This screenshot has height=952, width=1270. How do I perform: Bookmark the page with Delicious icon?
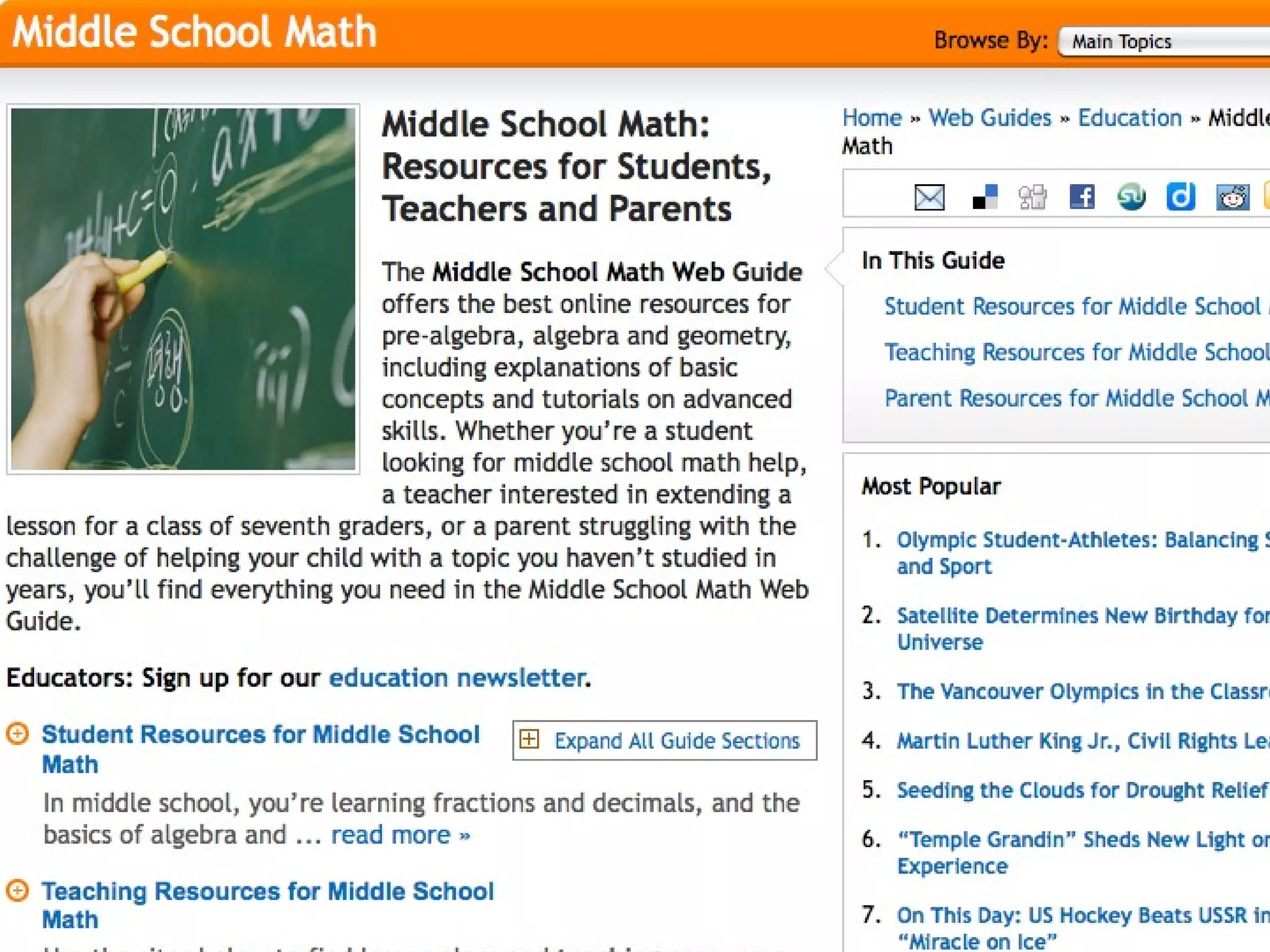pyautogui.click(x=984, y=198)
